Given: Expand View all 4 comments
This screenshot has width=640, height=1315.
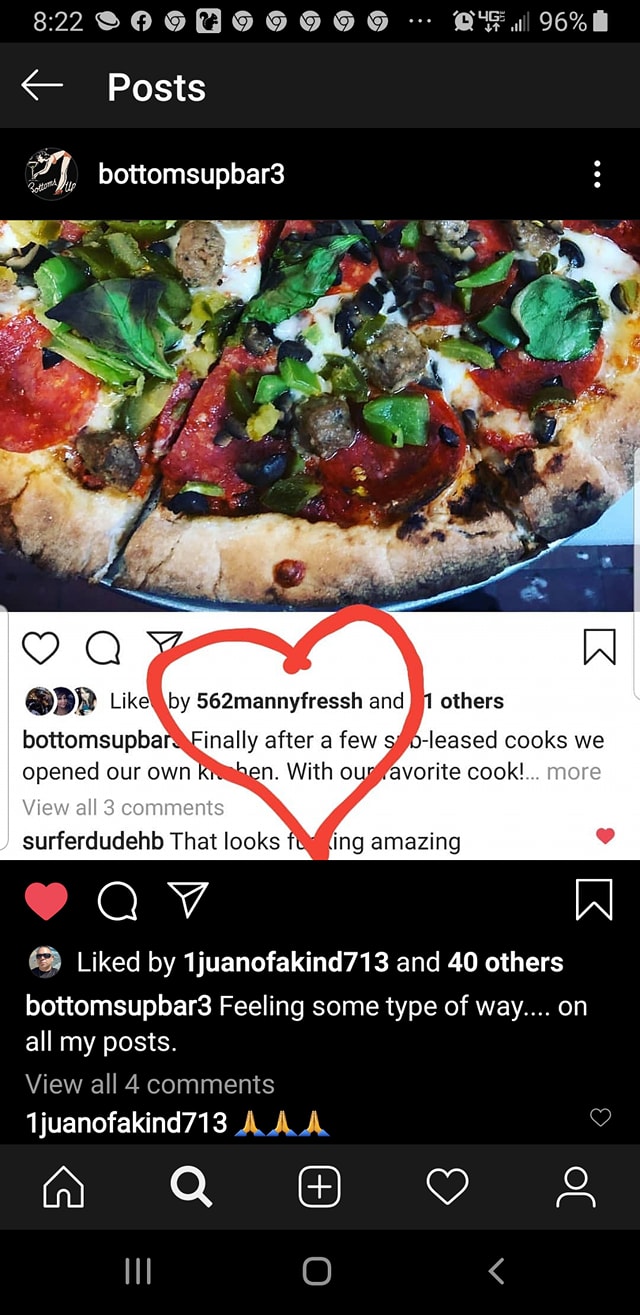Looking at the screenshot, I should (x=150, y=1084).
